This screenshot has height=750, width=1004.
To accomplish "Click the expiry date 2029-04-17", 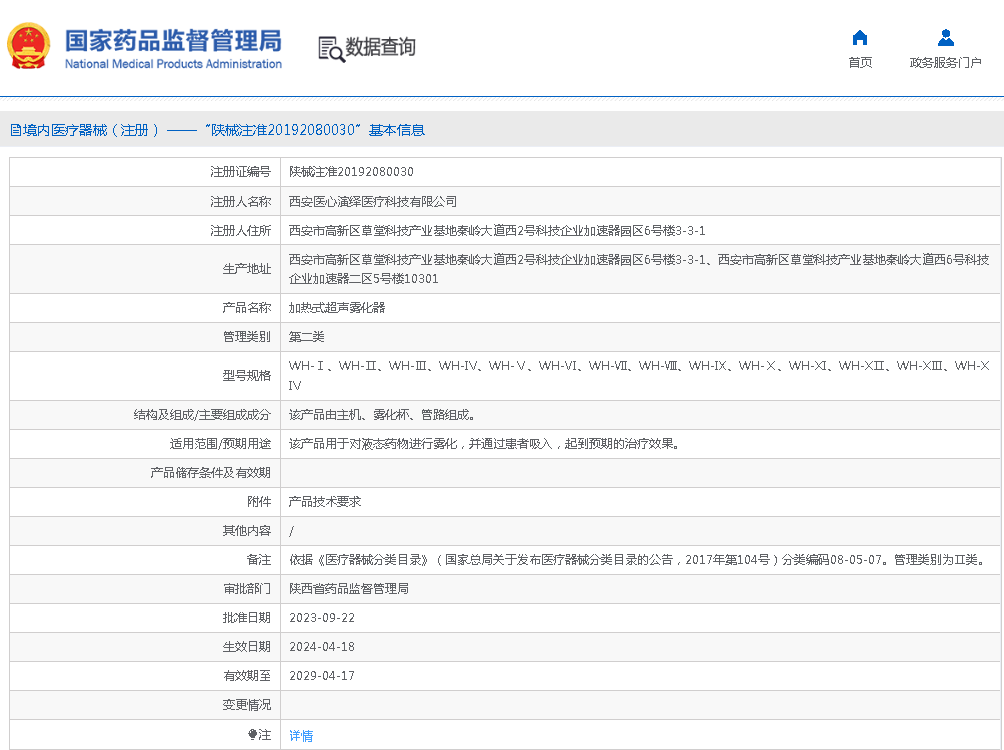I will coord(322,676).
